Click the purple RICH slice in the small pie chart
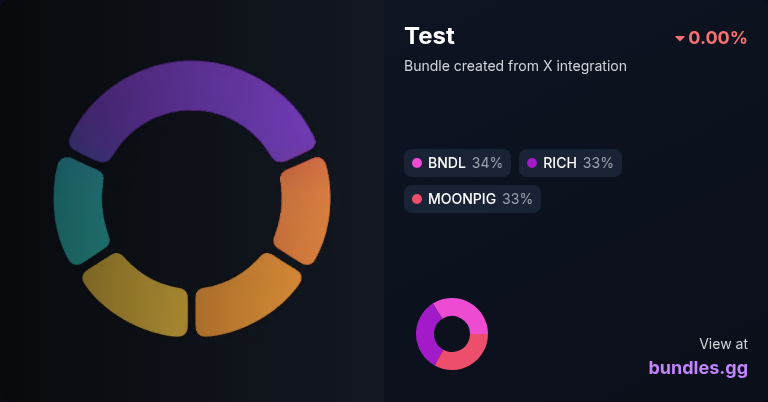 pyautogui.click(x=426, y=334)
